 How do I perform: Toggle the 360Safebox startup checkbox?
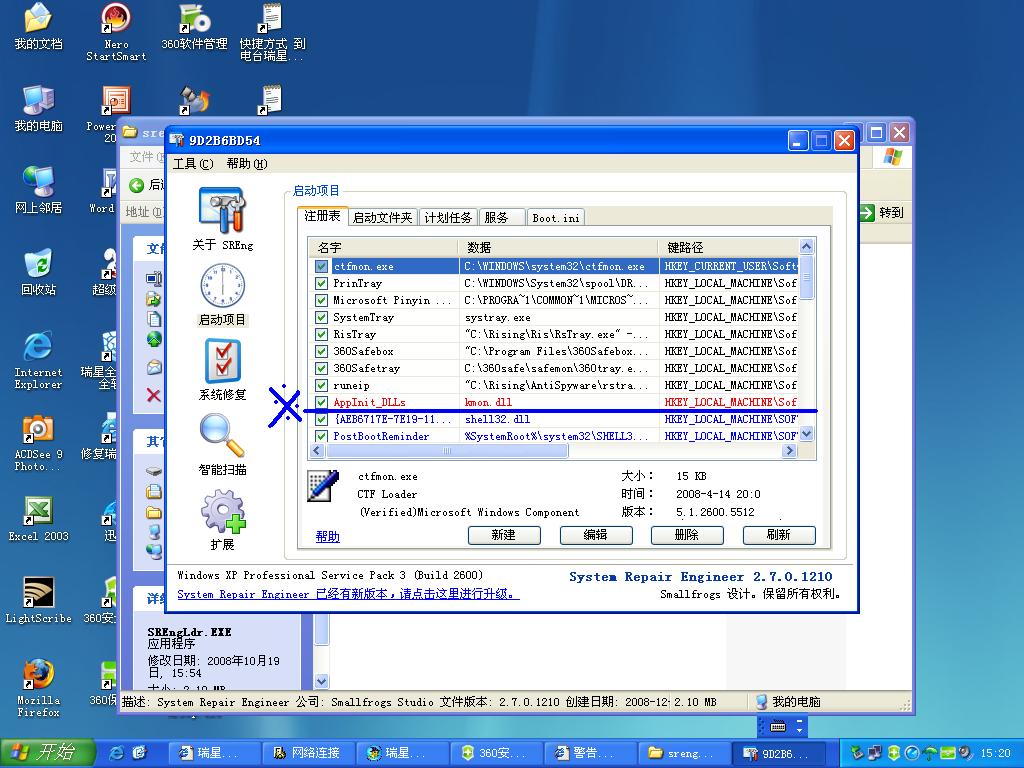[321, 352]
